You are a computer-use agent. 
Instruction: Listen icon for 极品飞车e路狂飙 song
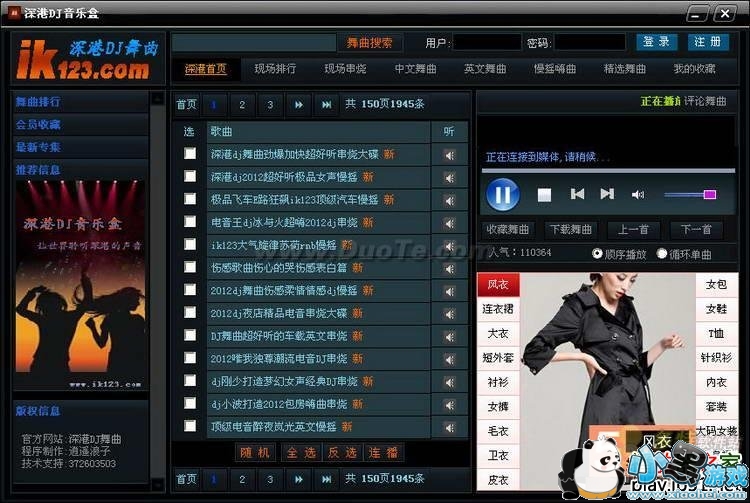449,200
